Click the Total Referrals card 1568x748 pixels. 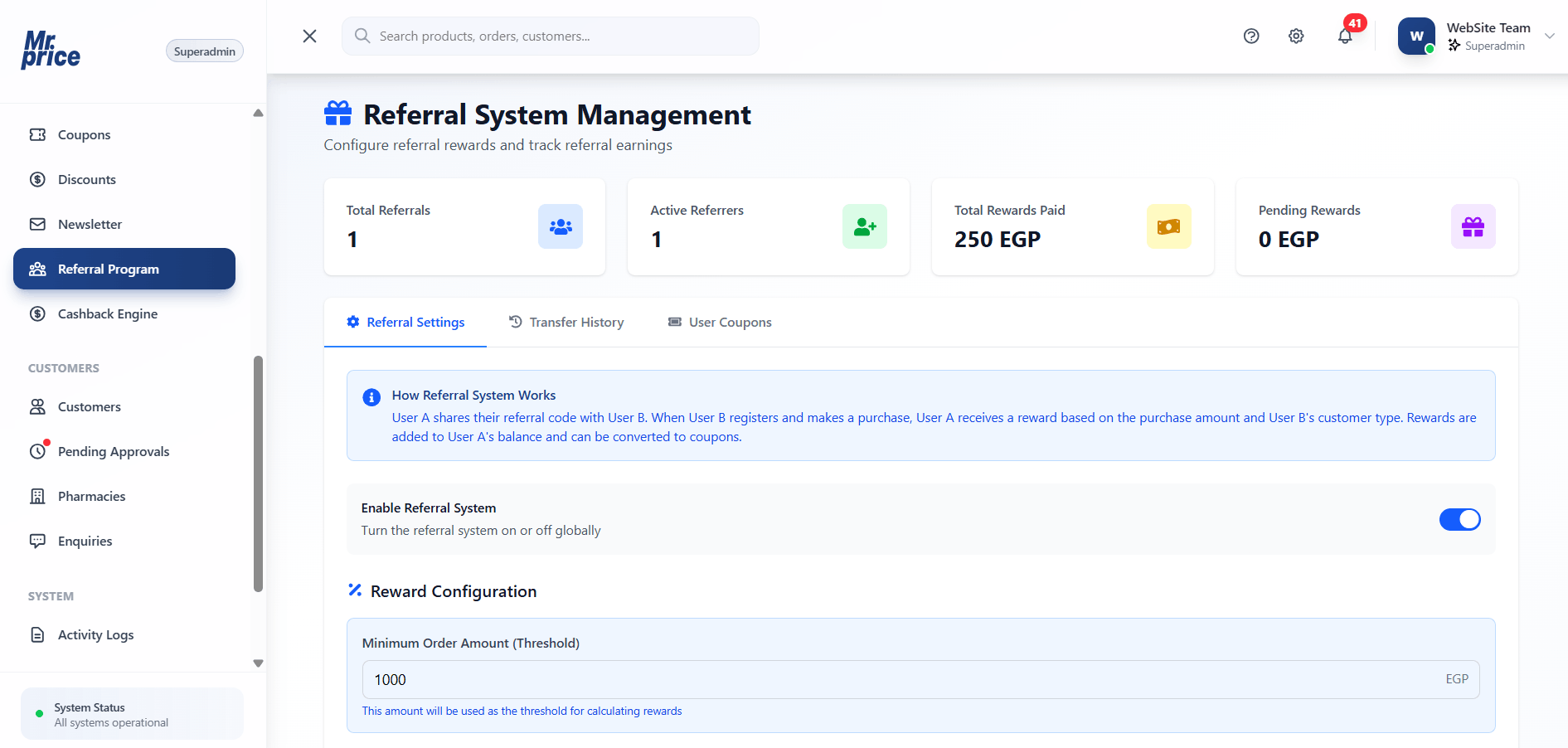coord(464,226)
